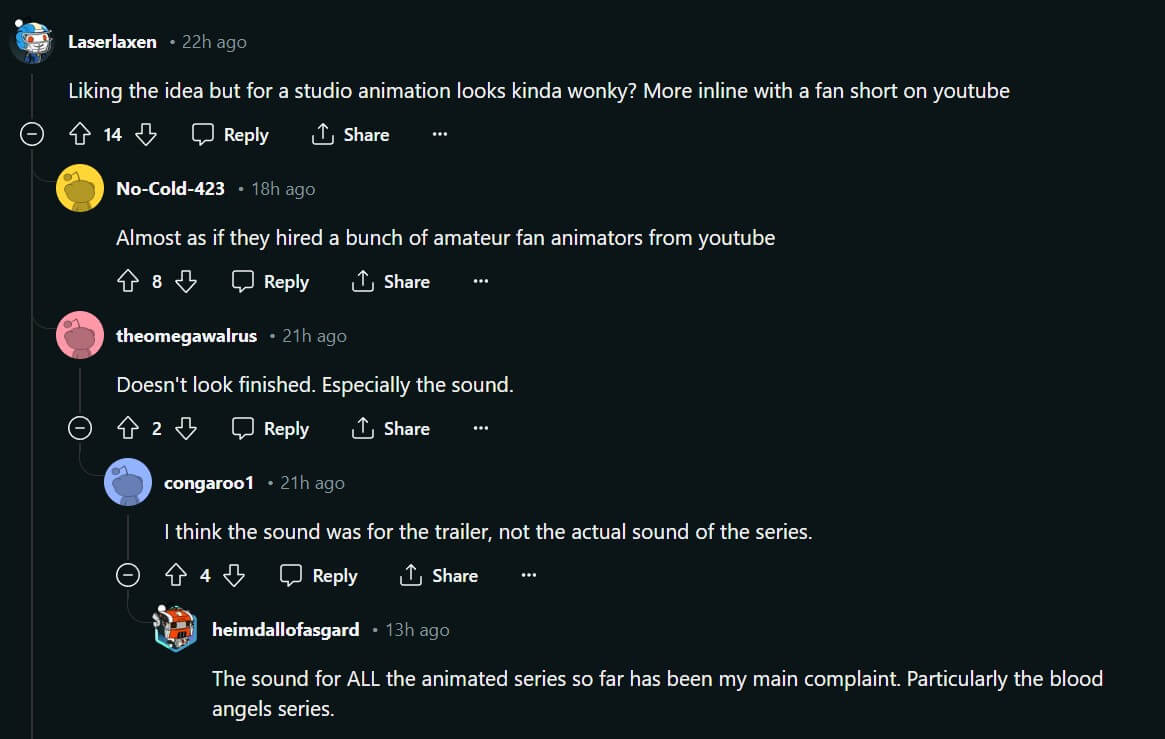Upvote congaroo1's comment

coord(176,576)
